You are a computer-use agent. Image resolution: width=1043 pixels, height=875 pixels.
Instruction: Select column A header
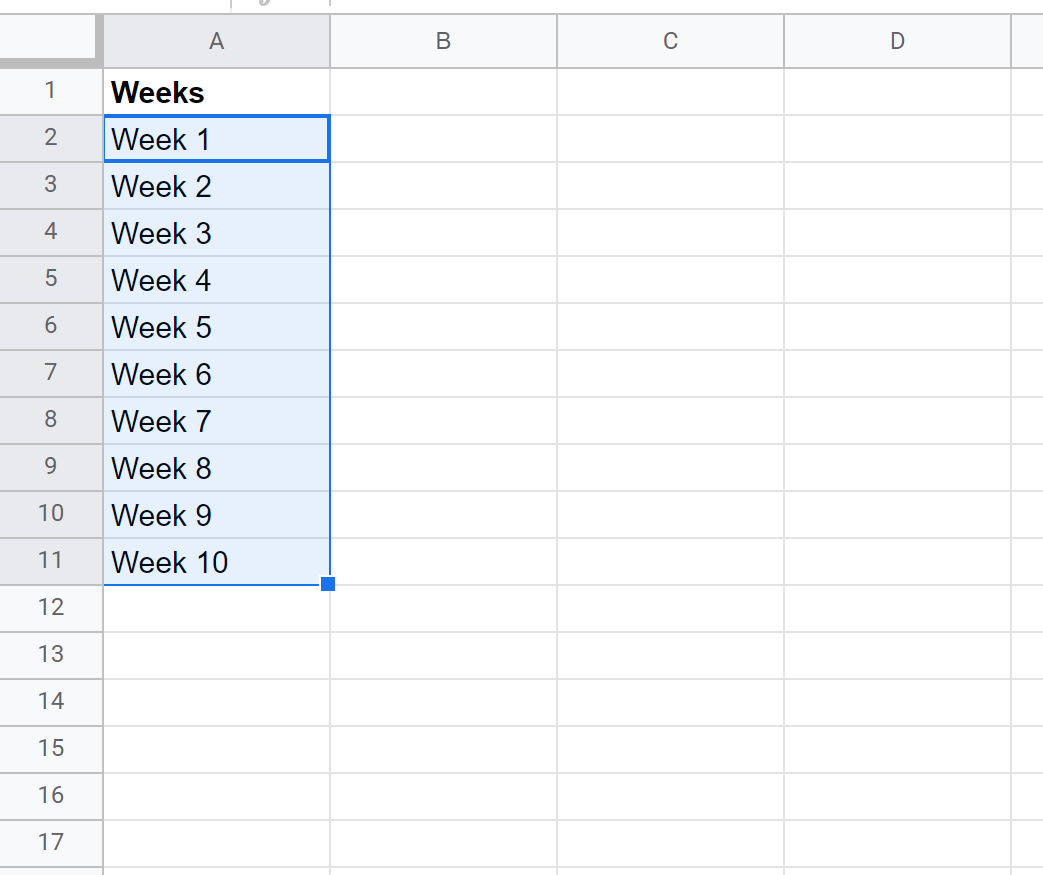click(x=217, y=41)
